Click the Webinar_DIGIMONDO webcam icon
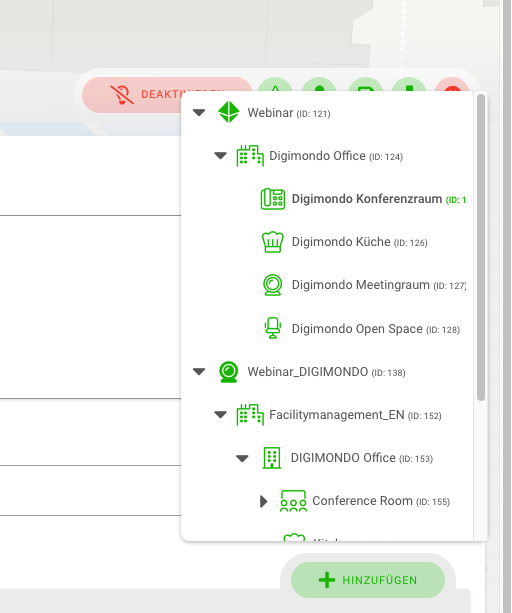The height and width of the screenshot is (613, 512). click(x=229, y=371)
